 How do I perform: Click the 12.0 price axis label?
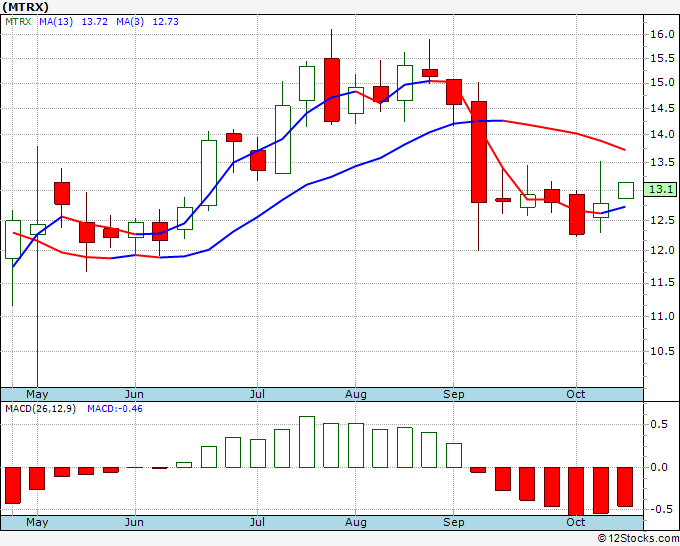coord(662,250)
